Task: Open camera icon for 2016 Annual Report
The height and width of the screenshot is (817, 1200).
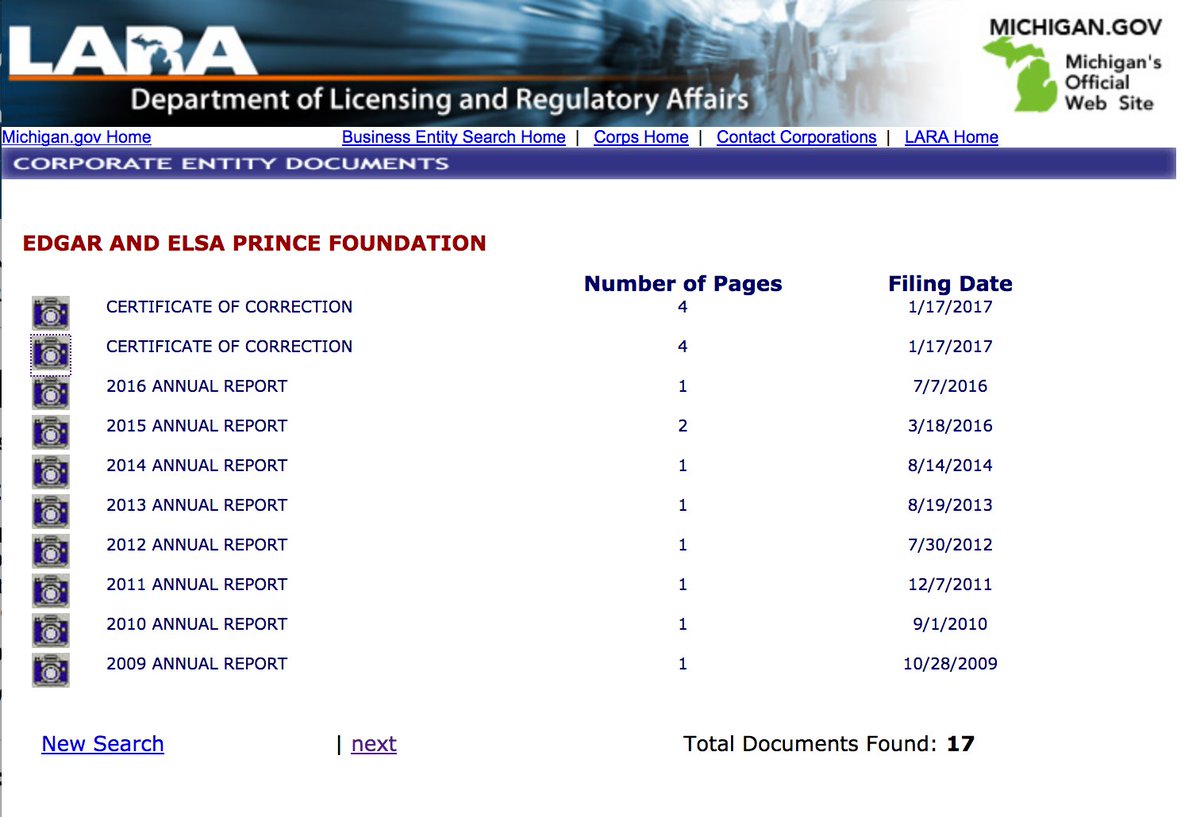Action: tap(51, 392)
